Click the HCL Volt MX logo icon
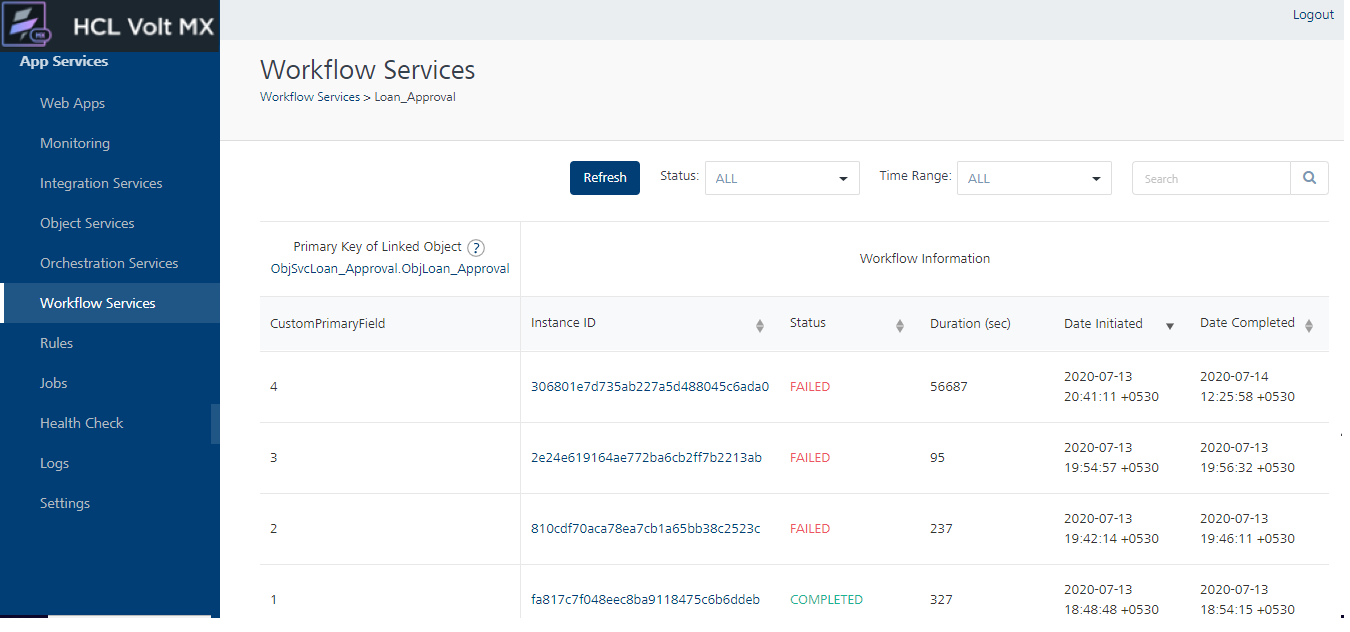 28,25
